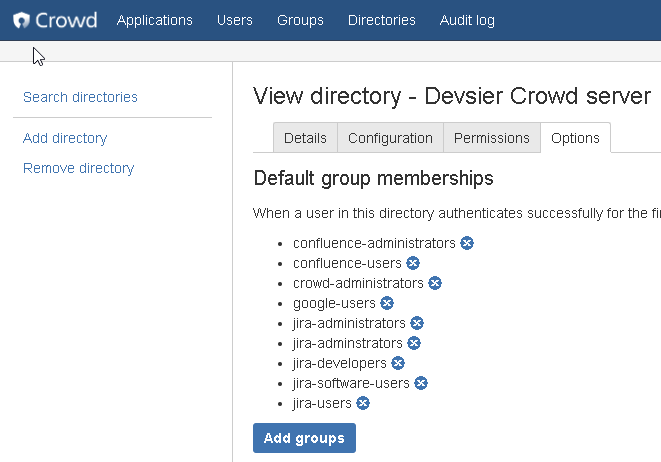Remove google-users group via its x icon
Image resolution: width=661 pixels, height=462 pixels.
click(387, 303)
